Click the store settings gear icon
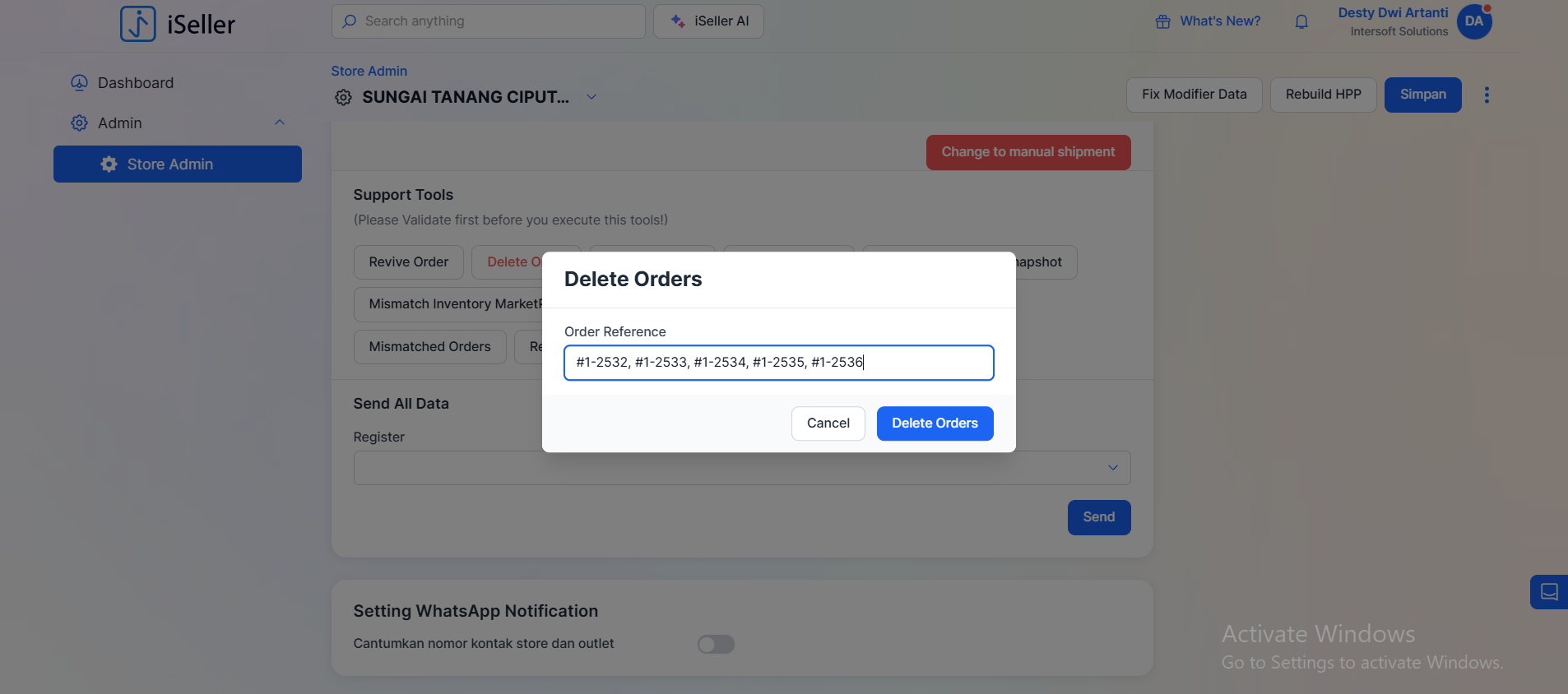 [343, 98]
